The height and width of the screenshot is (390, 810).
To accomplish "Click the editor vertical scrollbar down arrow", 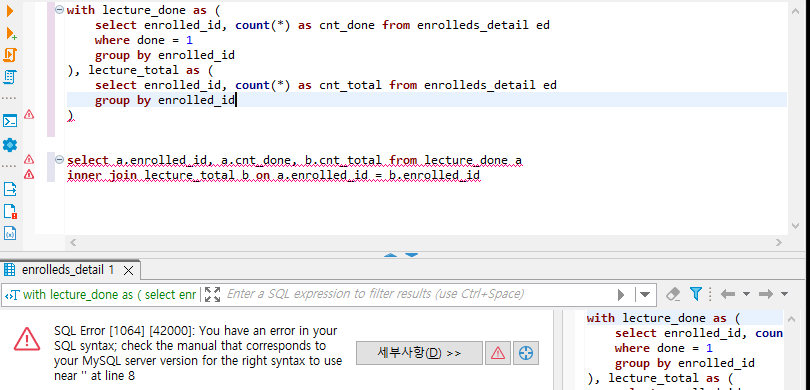I will [796, 226].
